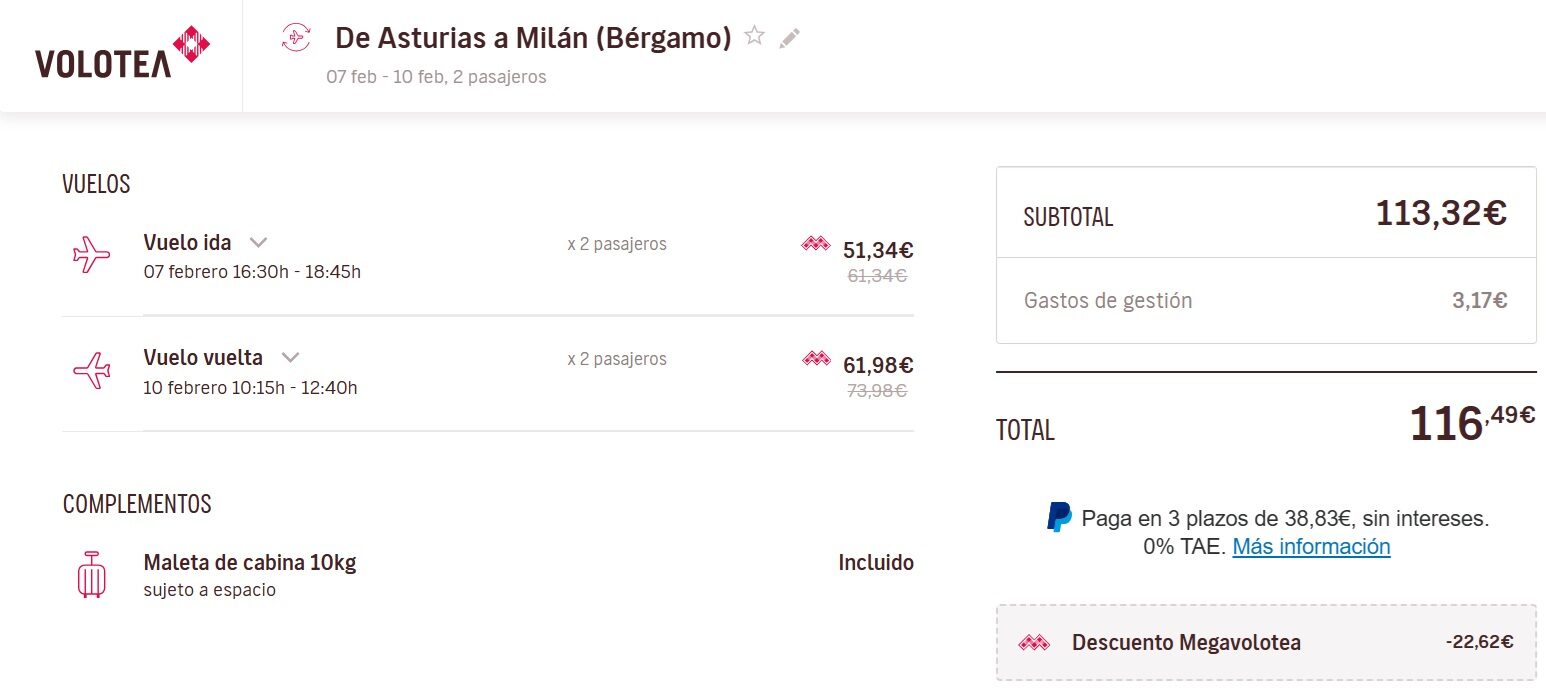Click the Megavolotea icon next to 51,34€
The width and height of the screenshot is (1546, 691).
816,244
